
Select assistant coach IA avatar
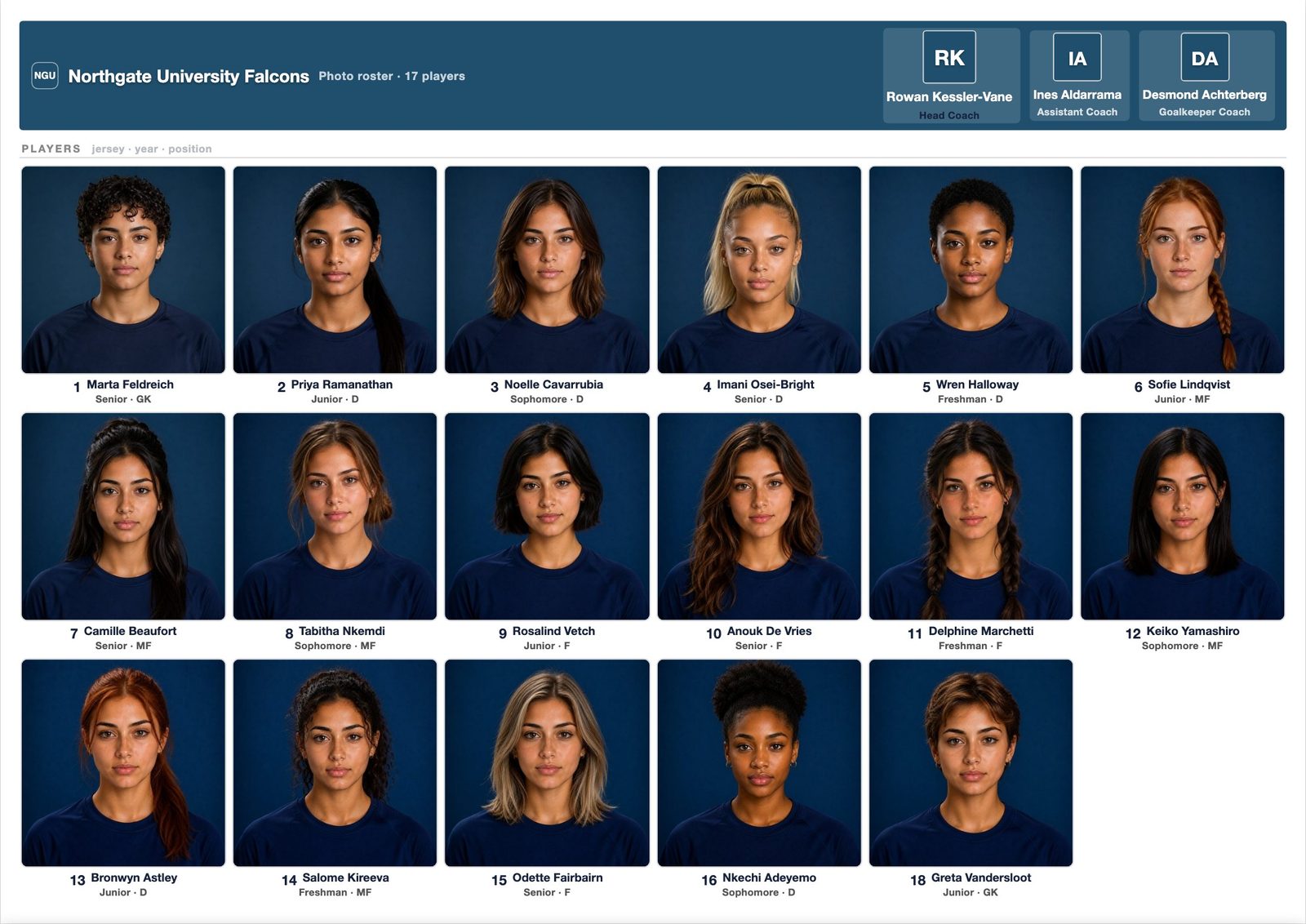[x=1077, y=57]
